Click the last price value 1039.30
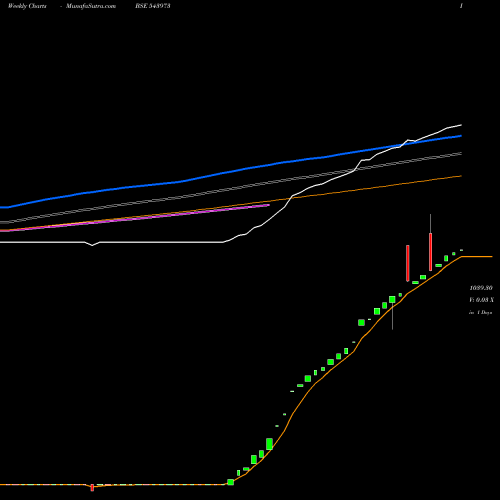 tap(480, 288)
